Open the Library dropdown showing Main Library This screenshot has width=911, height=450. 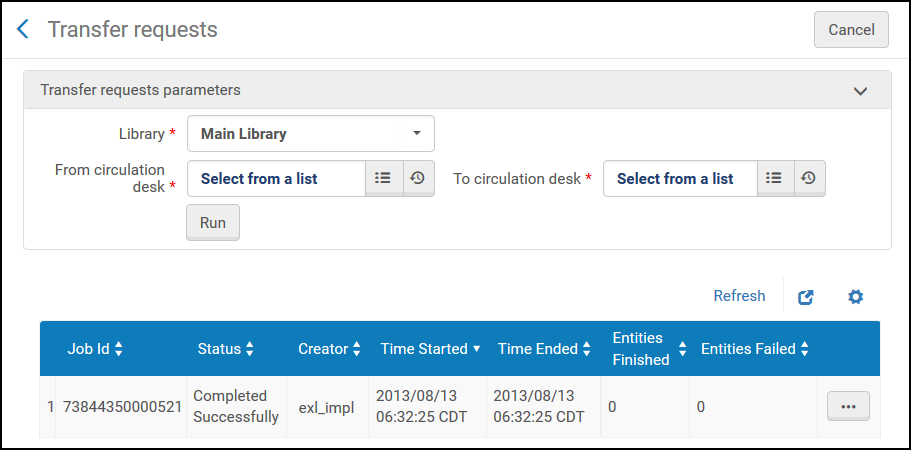pos(311,134)
